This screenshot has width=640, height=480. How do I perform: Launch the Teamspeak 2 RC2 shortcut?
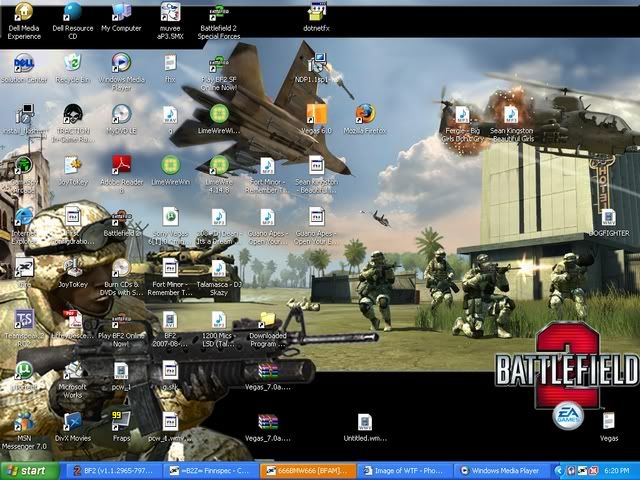[x=24, y=329]
